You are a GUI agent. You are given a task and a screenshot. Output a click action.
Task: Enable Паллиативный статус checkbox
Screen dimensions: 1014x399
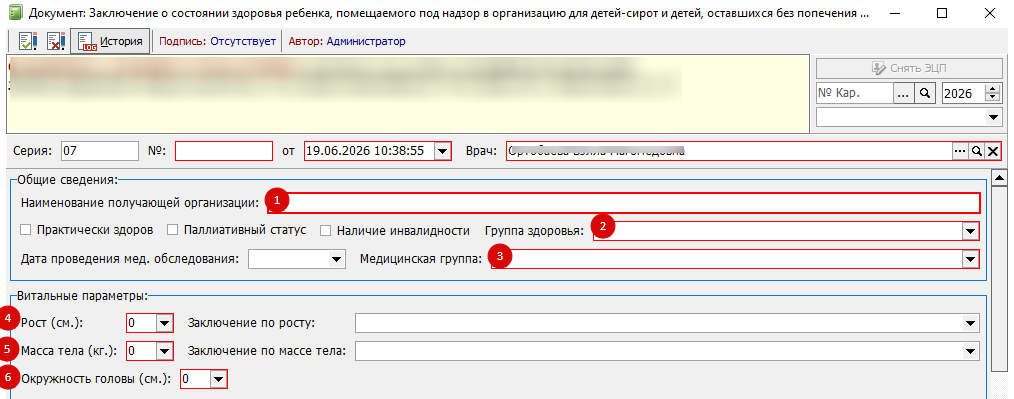pos(173,230)
